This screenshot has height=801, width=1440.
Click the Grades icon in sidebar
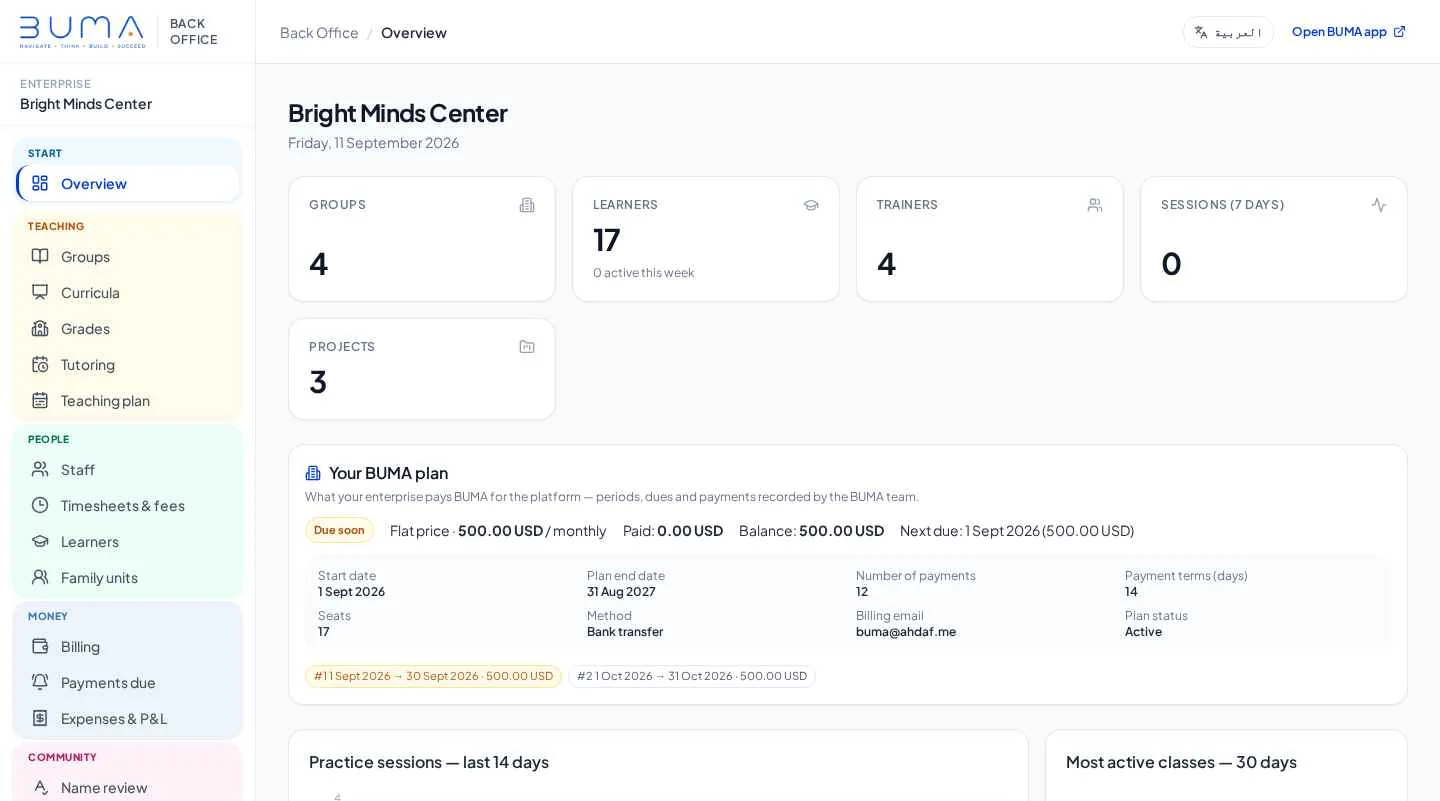click(x=40, y=328)
